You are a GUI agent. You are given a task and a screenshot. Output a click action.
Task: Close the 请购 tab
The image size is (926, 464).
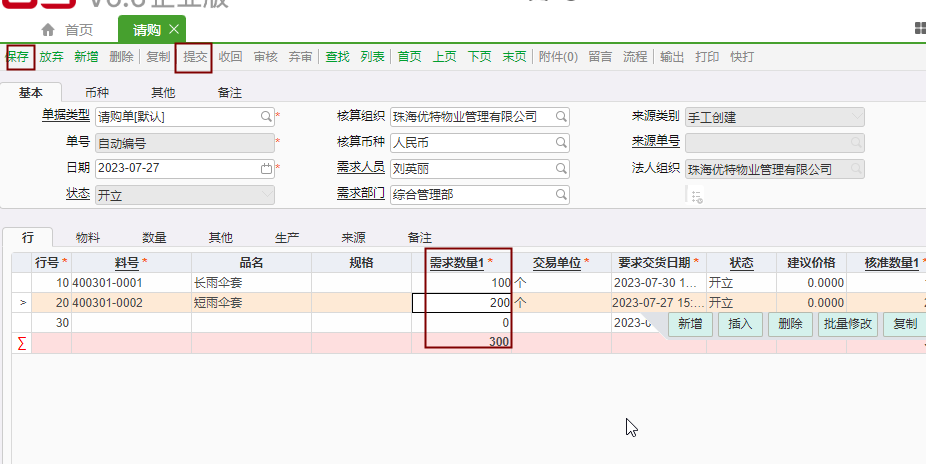click(174, 30)
